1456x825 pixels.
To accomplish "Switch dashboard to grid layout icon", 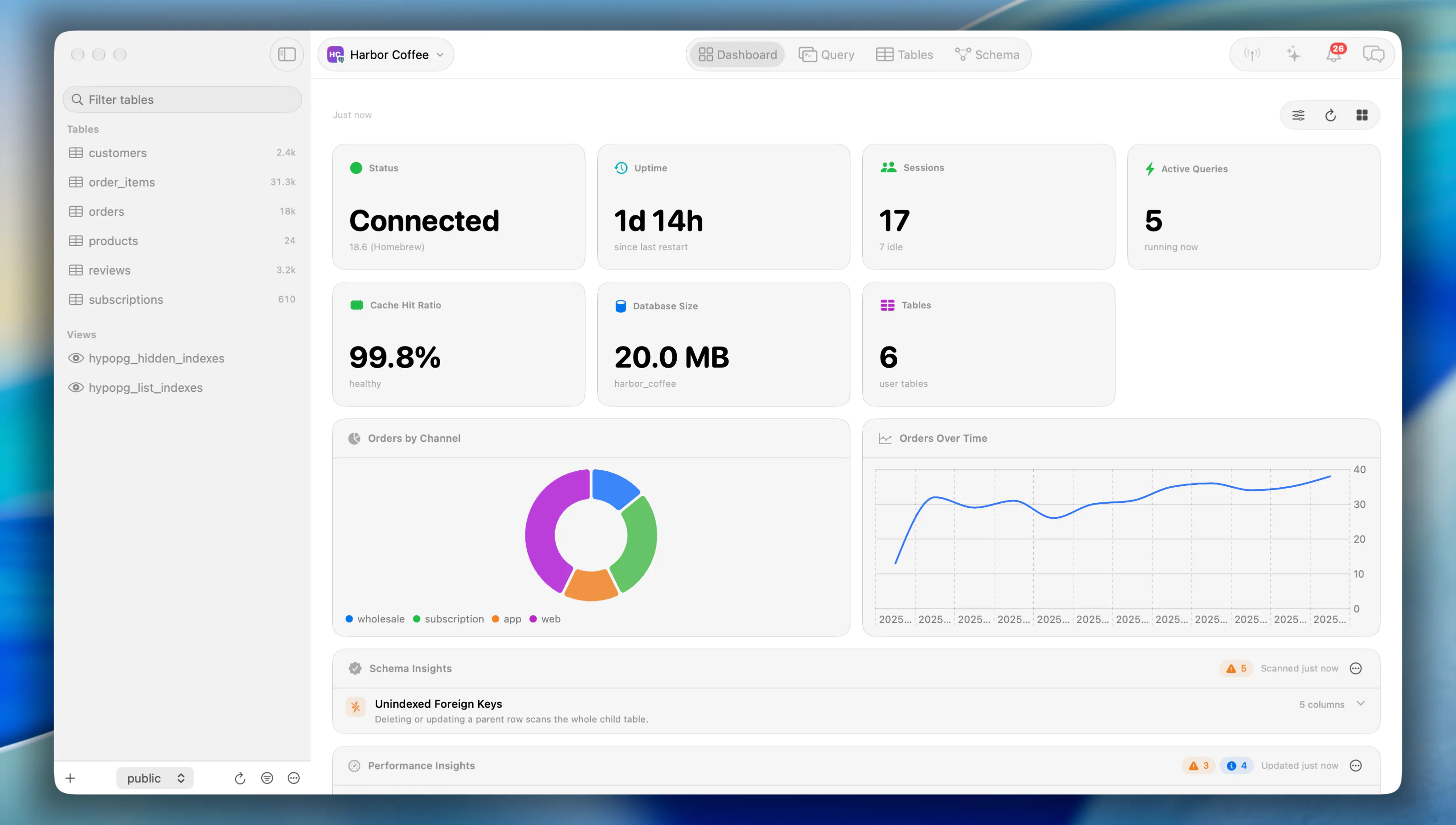I will coord(1362,115).
